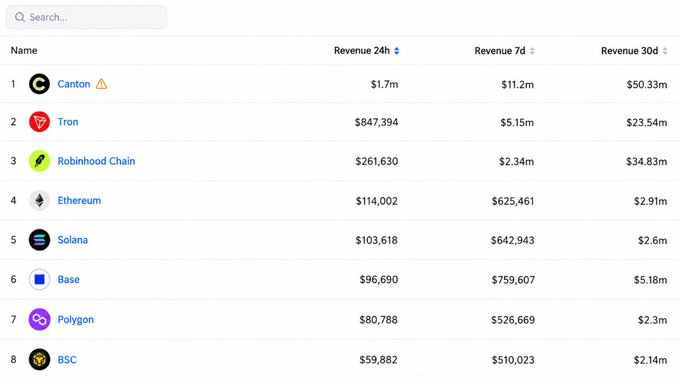Open the Base chain link
Viewport: 679px width, 382px height.
pos(68,279)
